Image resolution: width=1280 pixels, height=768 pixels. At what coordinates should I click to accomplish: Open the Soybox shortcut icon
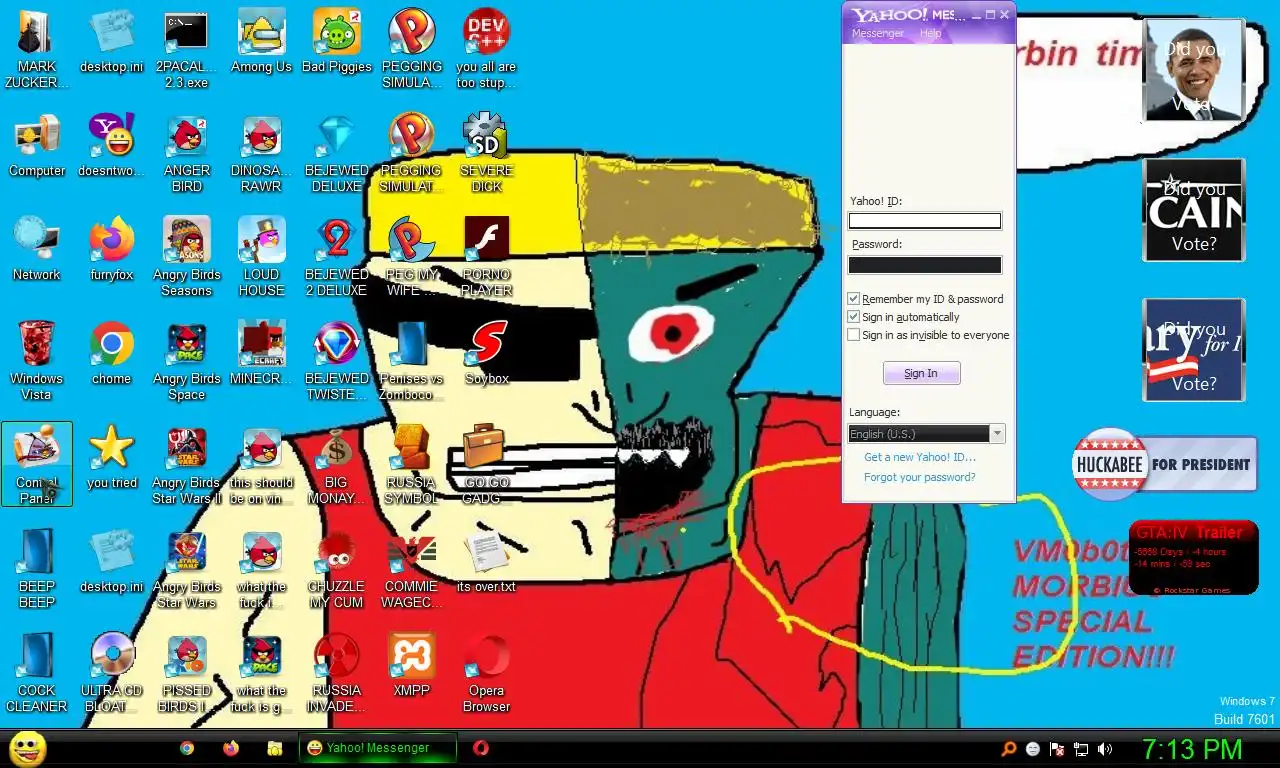486,354
